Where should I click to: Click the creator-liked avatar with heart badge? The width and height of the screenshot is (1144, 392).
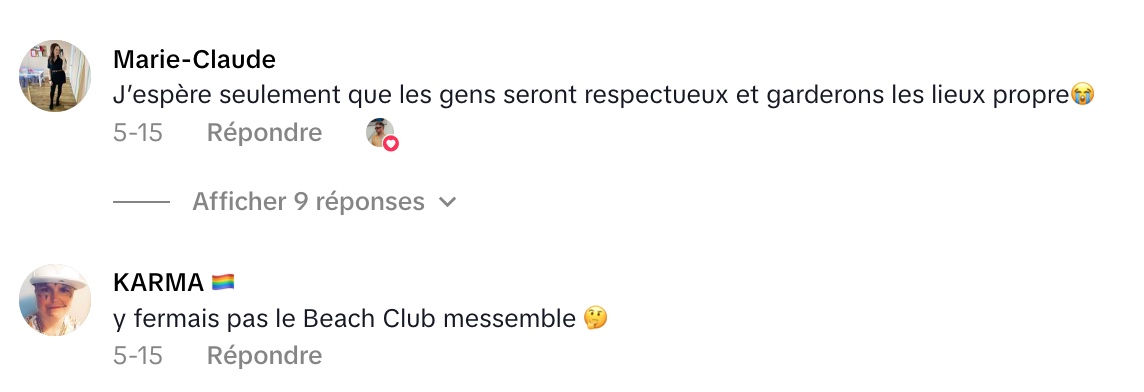[381, 134]
